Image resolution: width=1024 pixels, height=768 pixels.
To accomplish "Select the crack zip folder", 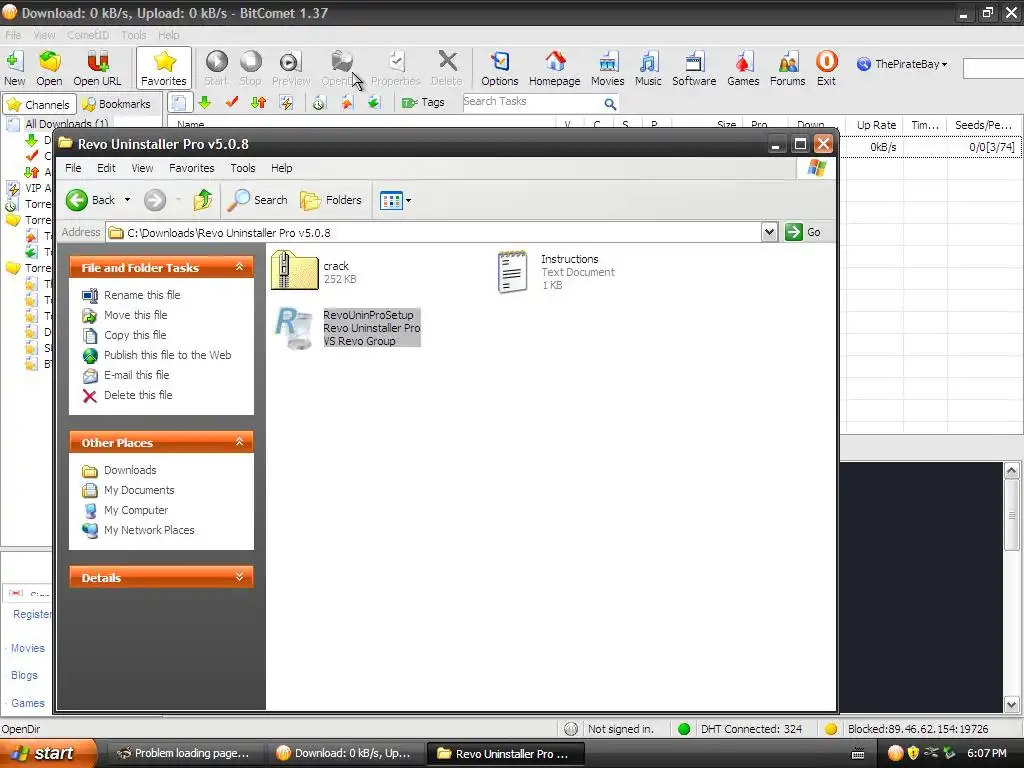I will (314, 271).
